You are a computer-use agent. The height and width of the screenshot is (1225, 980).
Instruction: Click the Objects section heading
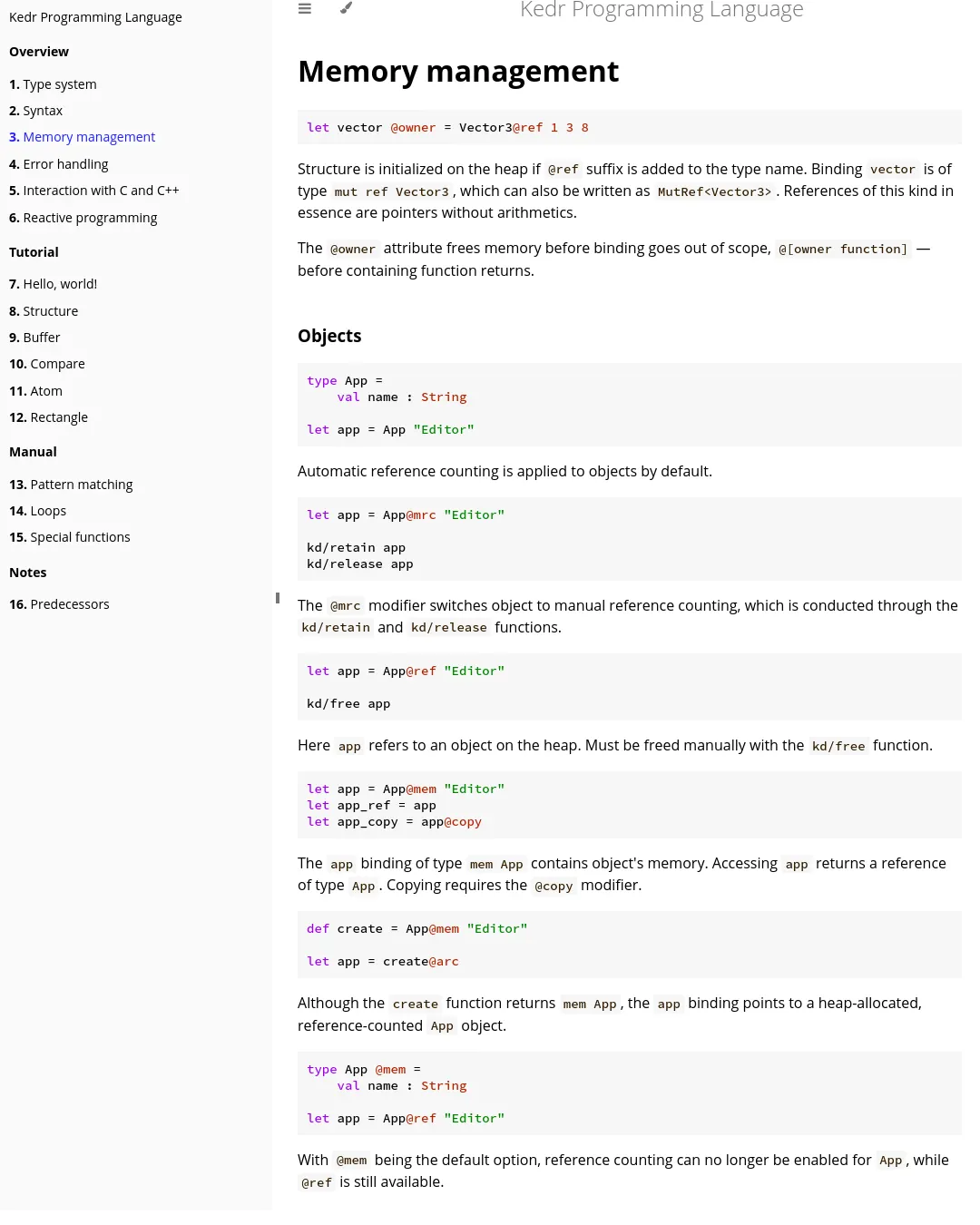tap(329, 336)
